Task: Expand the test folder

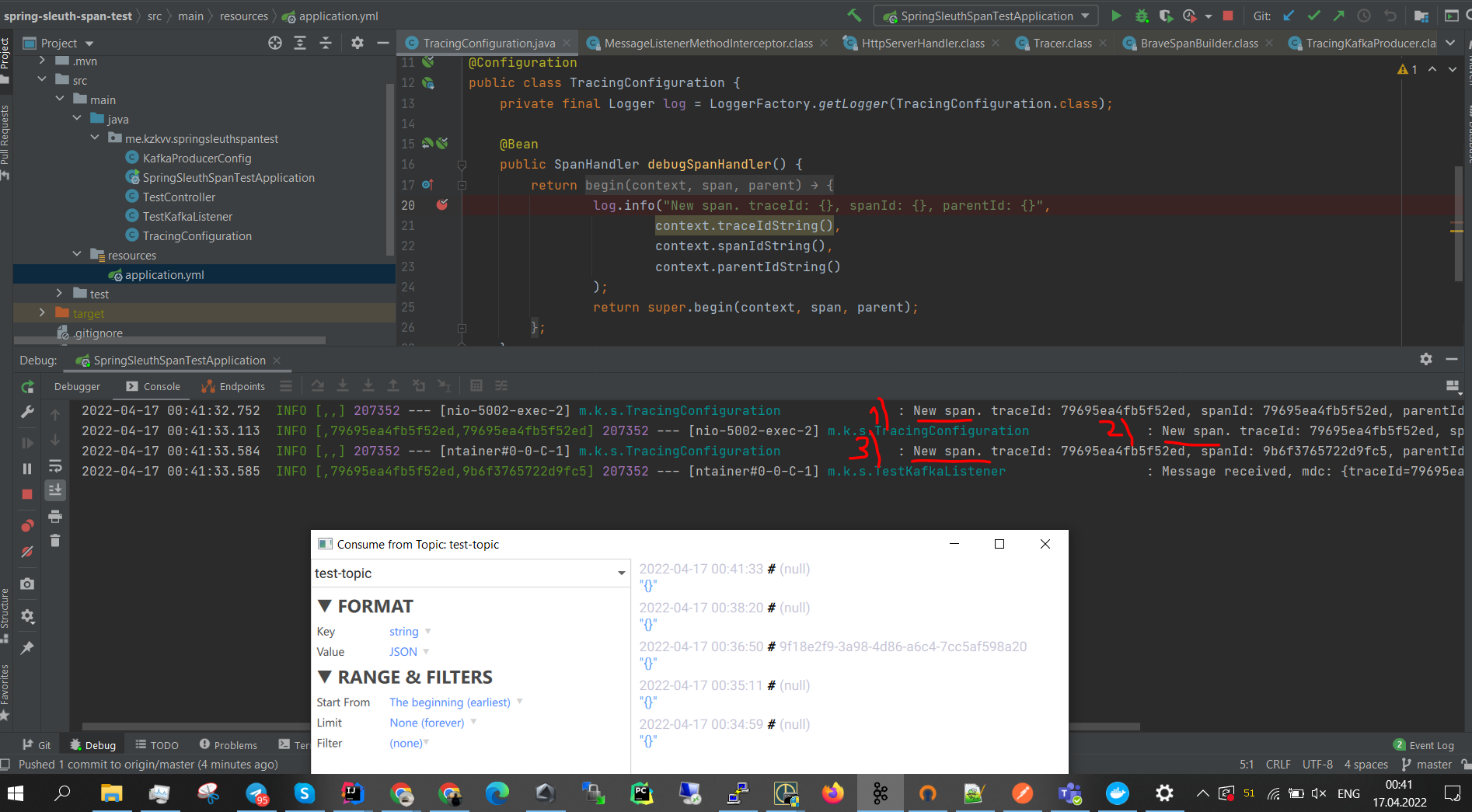Action: [59, 294]
